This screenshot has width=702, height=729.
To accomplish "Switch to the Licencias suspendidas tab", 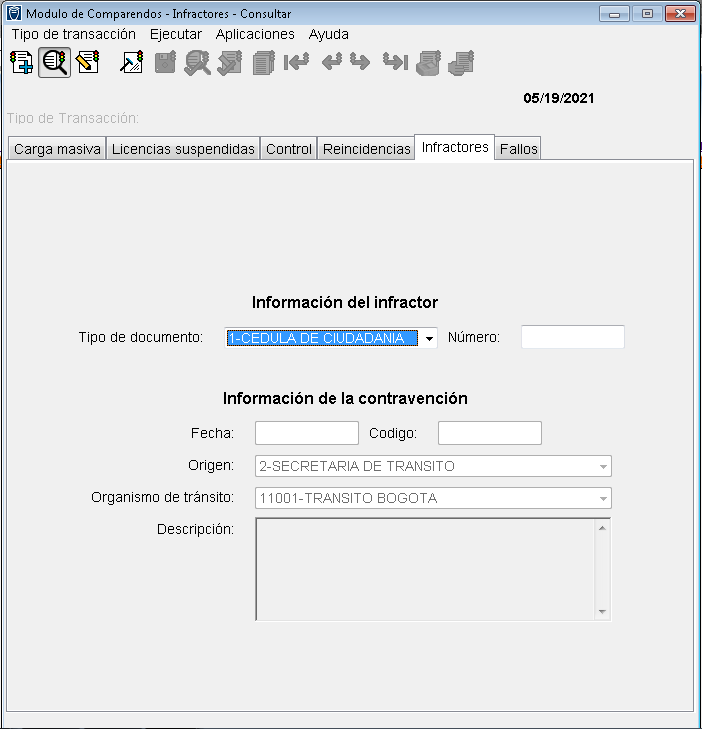I will click(183, 149).
